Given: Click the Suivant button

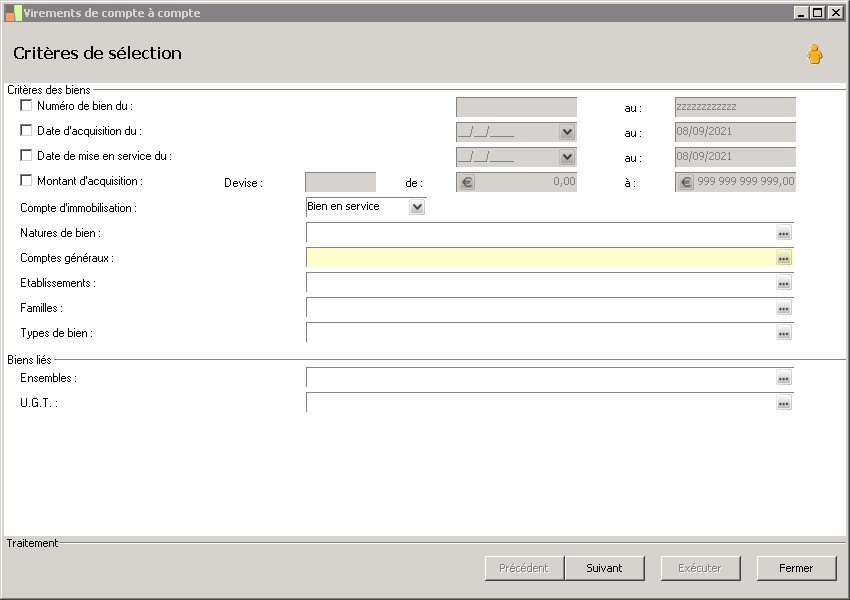Looking at the screenshot, I should click(604, 568).
